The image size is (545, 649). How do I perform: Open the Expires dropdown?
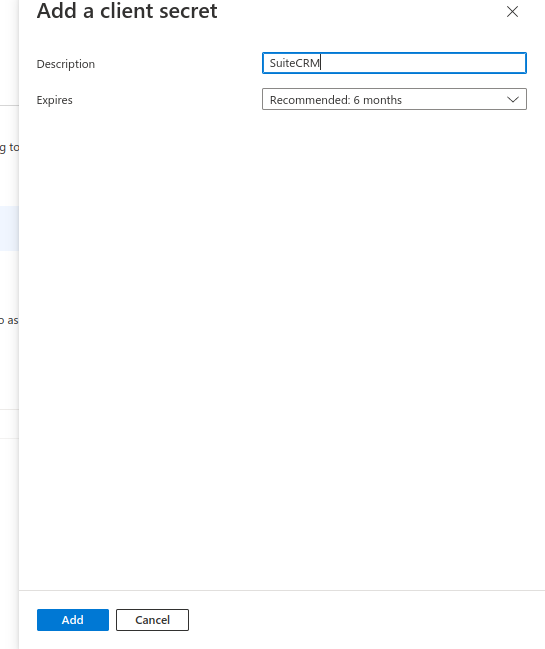tap(394, 99)
